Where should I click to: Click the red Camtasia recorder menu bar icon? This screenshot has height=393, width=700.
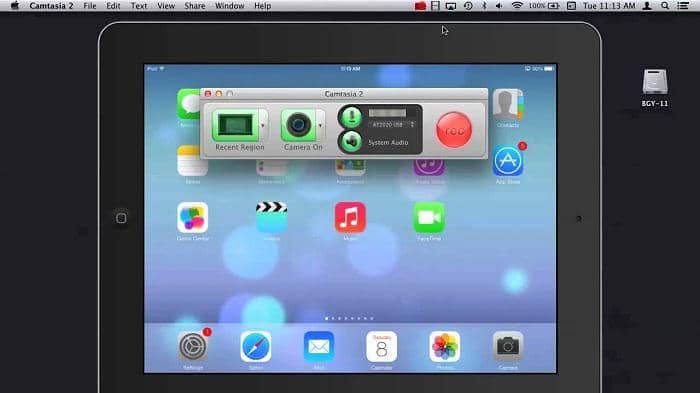point(420,6)
